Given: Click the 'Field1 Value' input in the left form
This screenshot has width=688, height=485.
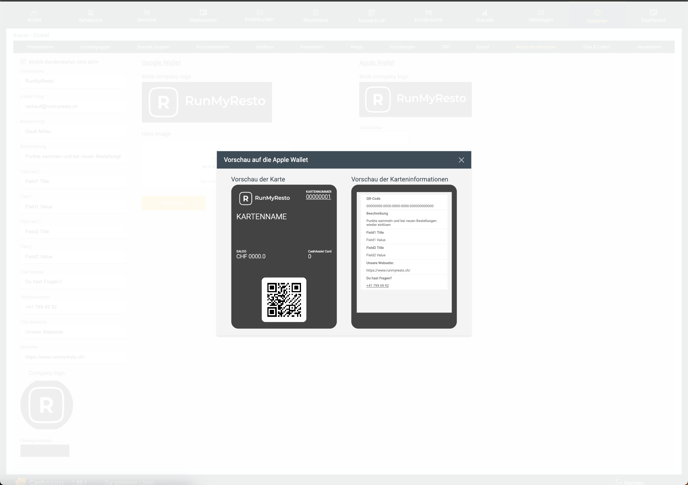Looking at the screenshot, I should tap(73, 206).
